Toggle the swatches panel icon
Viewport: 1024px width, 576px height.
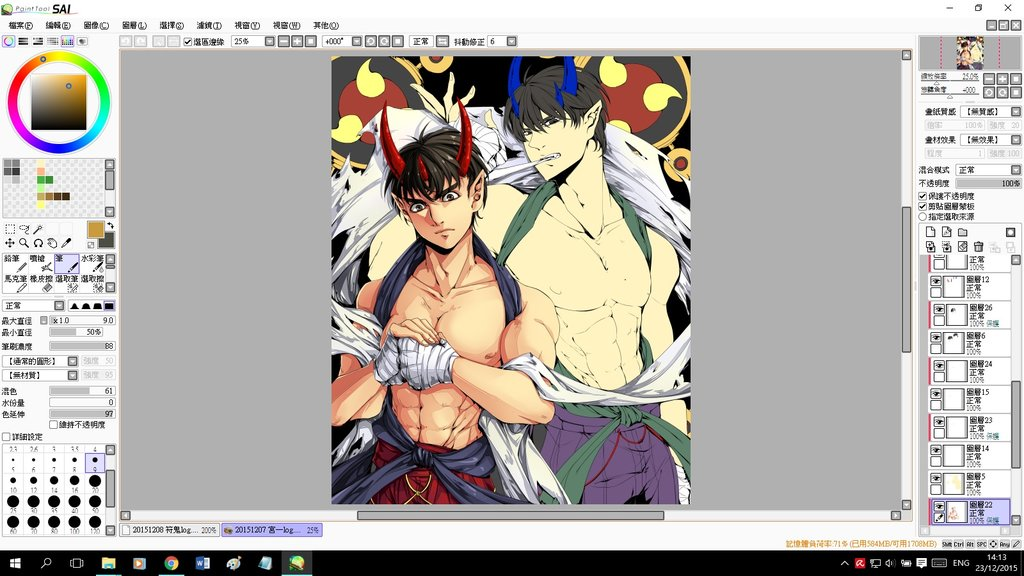(67, 41)
